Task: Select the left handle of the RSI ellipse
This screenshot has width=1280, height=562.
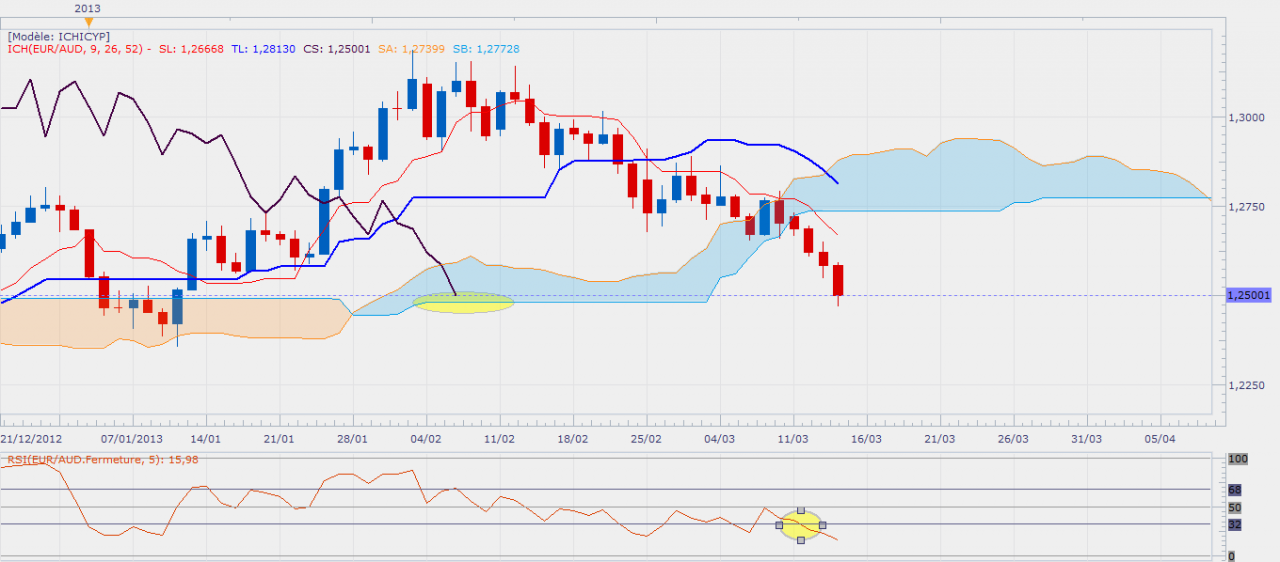Action: tap(779, 524)
